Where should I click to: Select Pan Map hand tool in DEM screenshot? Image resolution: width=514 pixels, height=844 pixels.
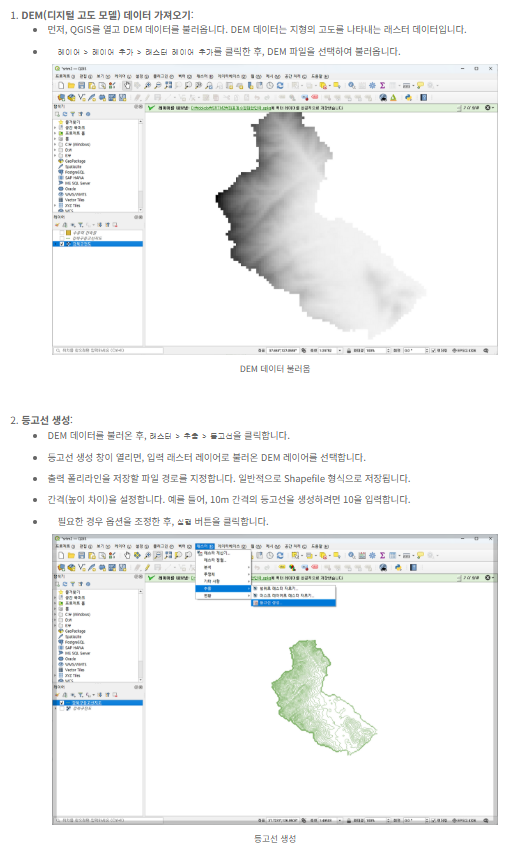[x=127, y=86]
